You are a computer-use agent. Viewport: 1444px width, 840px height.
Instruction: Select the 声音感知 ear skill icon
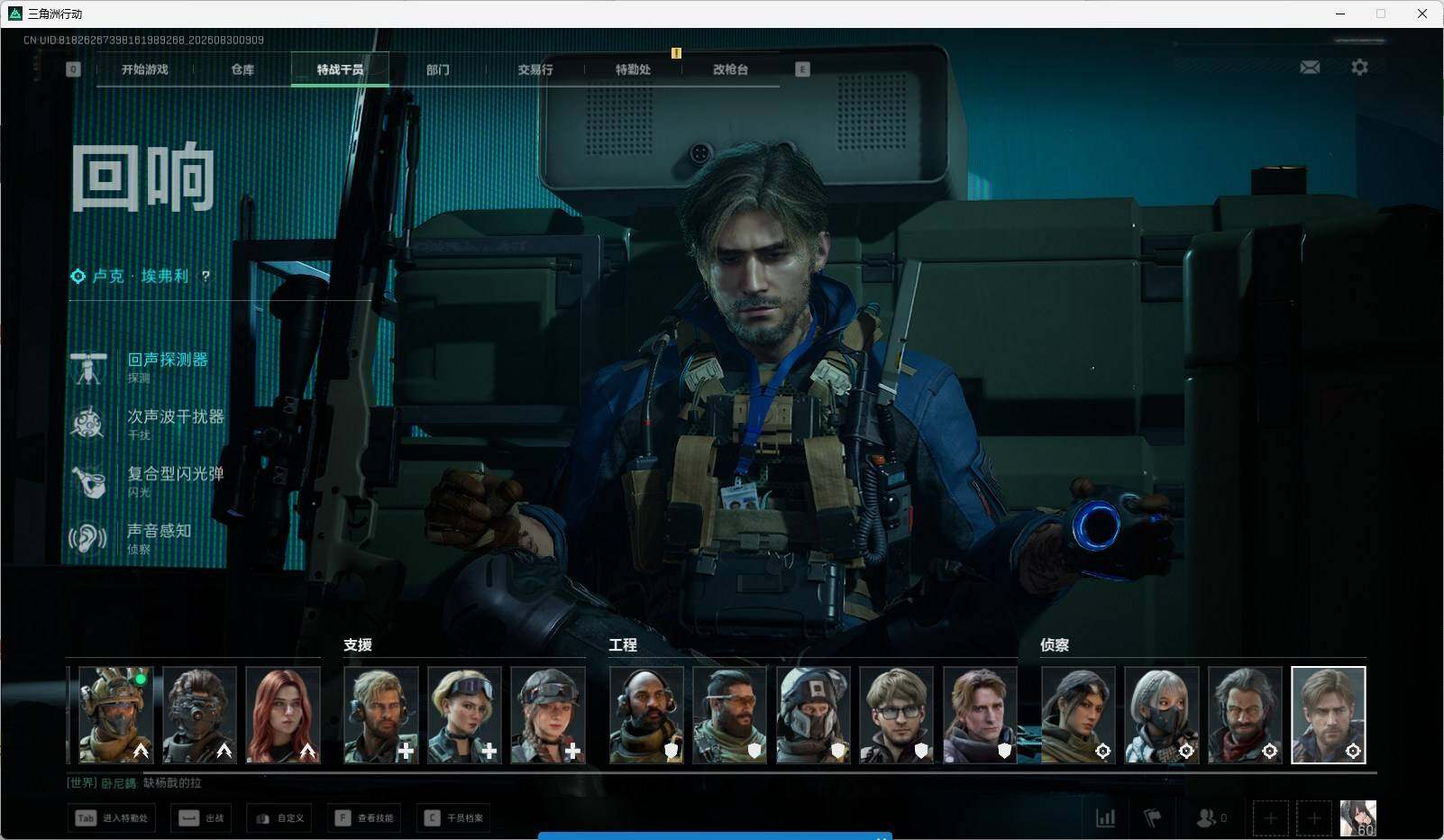coord(88,538)
